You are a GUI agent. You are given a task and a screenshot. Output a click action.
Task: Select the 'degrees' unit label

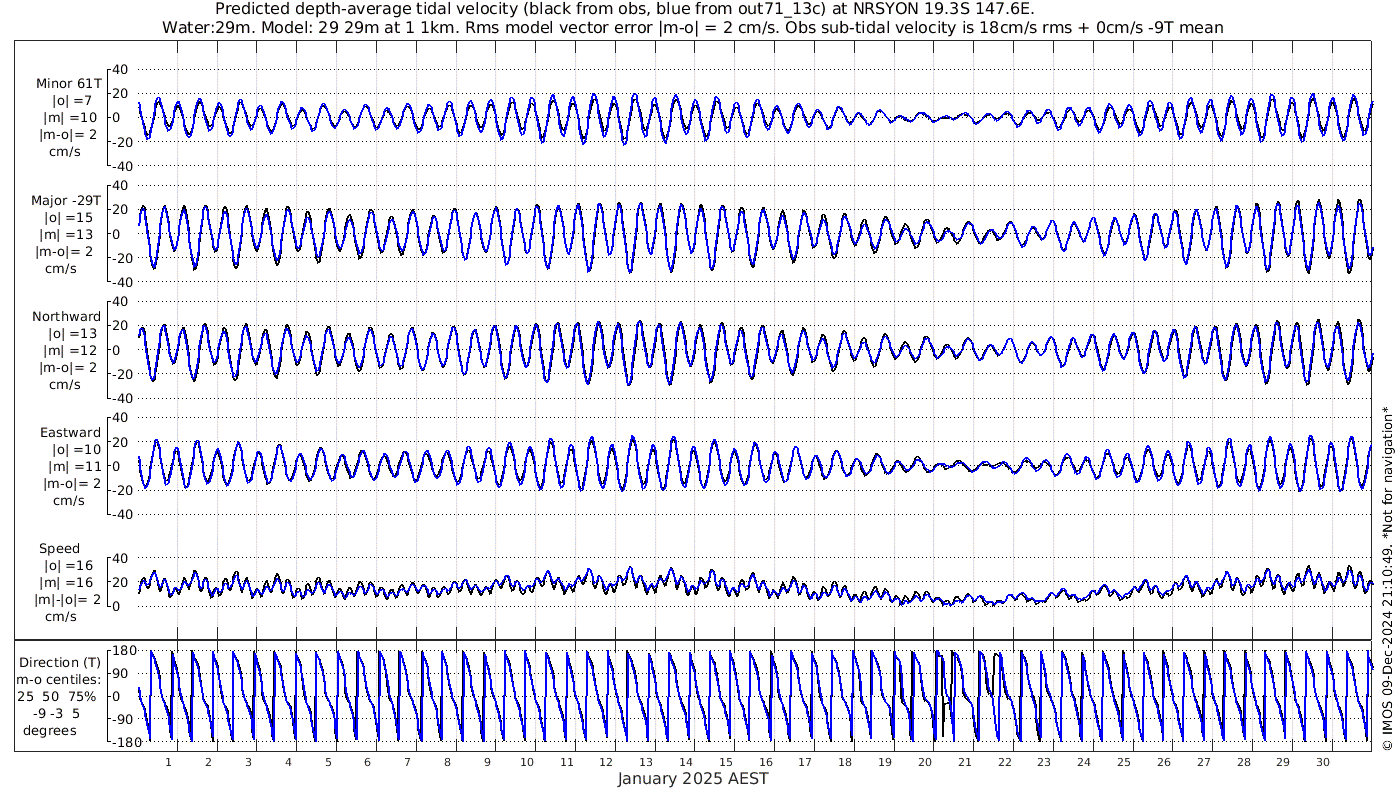pos(51,730)
